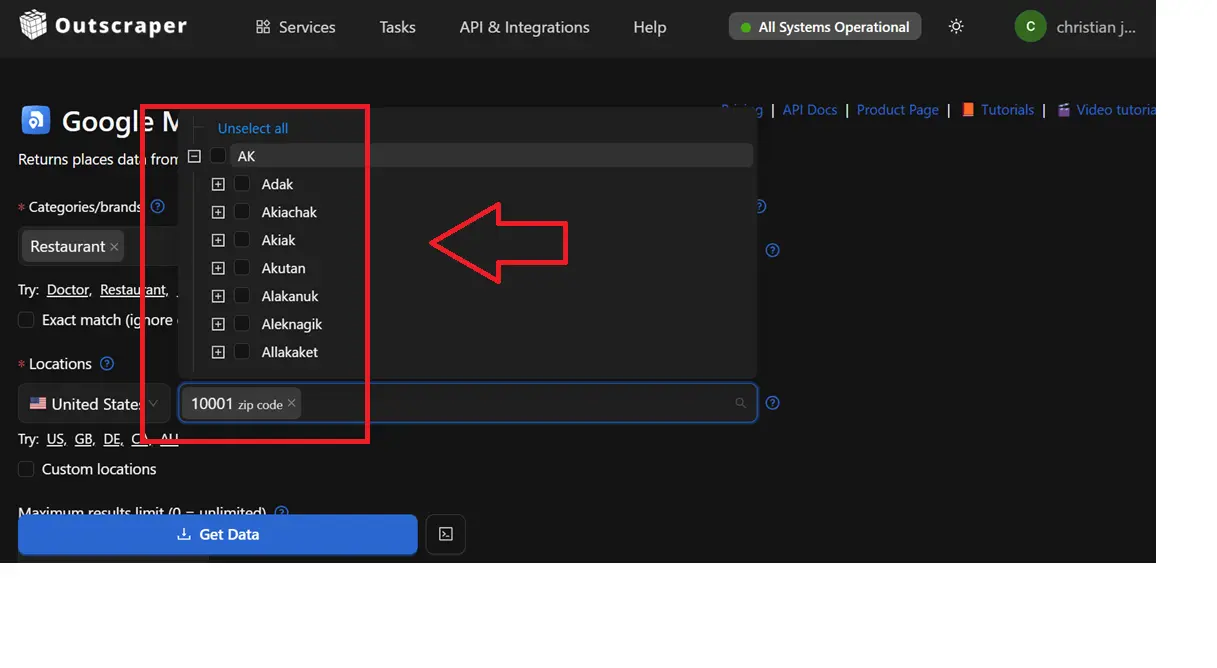Enable the Custom locations checkbox
This screenshot has height=668, width=1217.
click(x=26, y=470)
